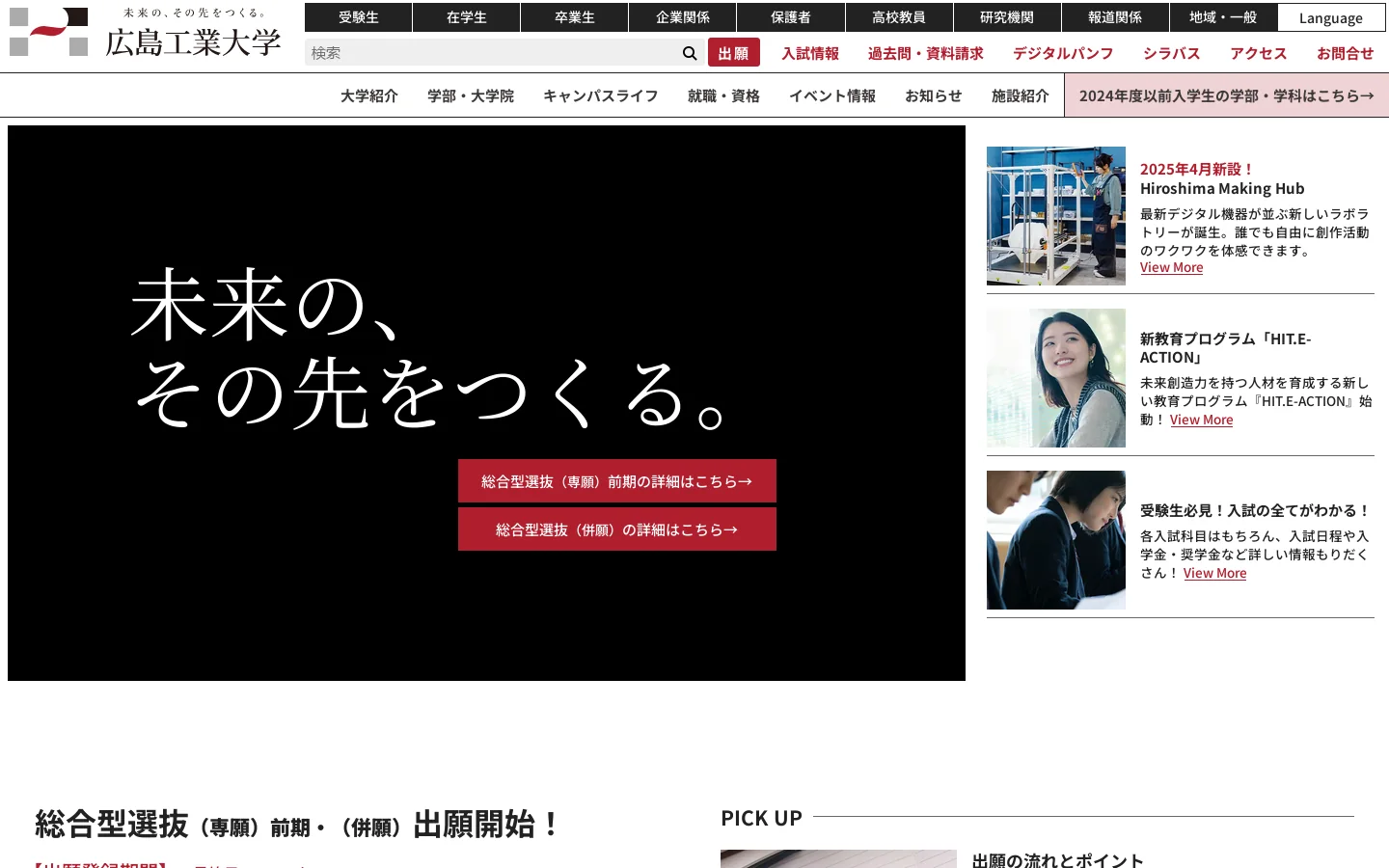Open the 研究機関 tab

tap(1007, 17)
